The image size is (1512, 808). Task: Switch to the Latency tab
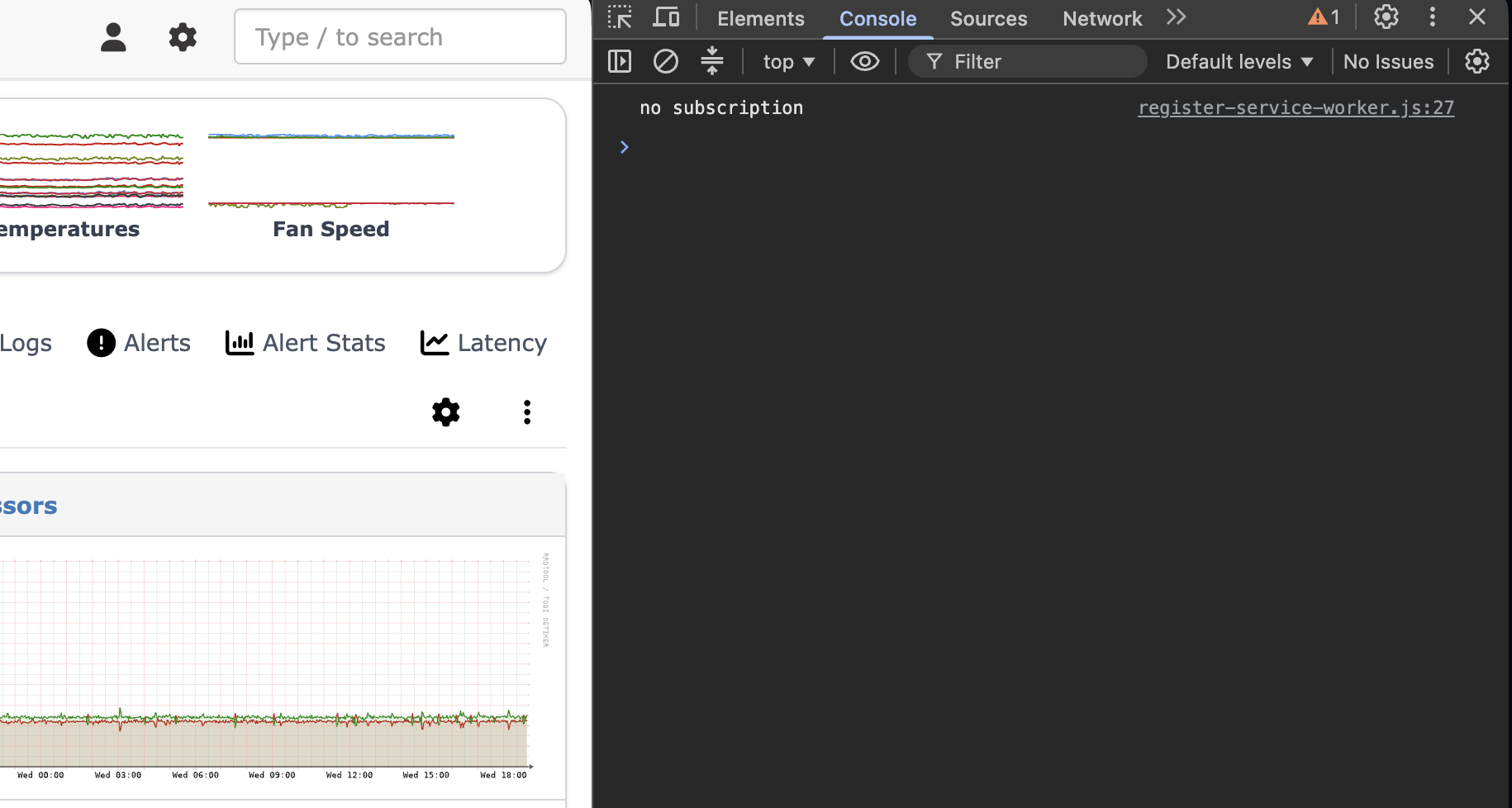click(483, 343)
